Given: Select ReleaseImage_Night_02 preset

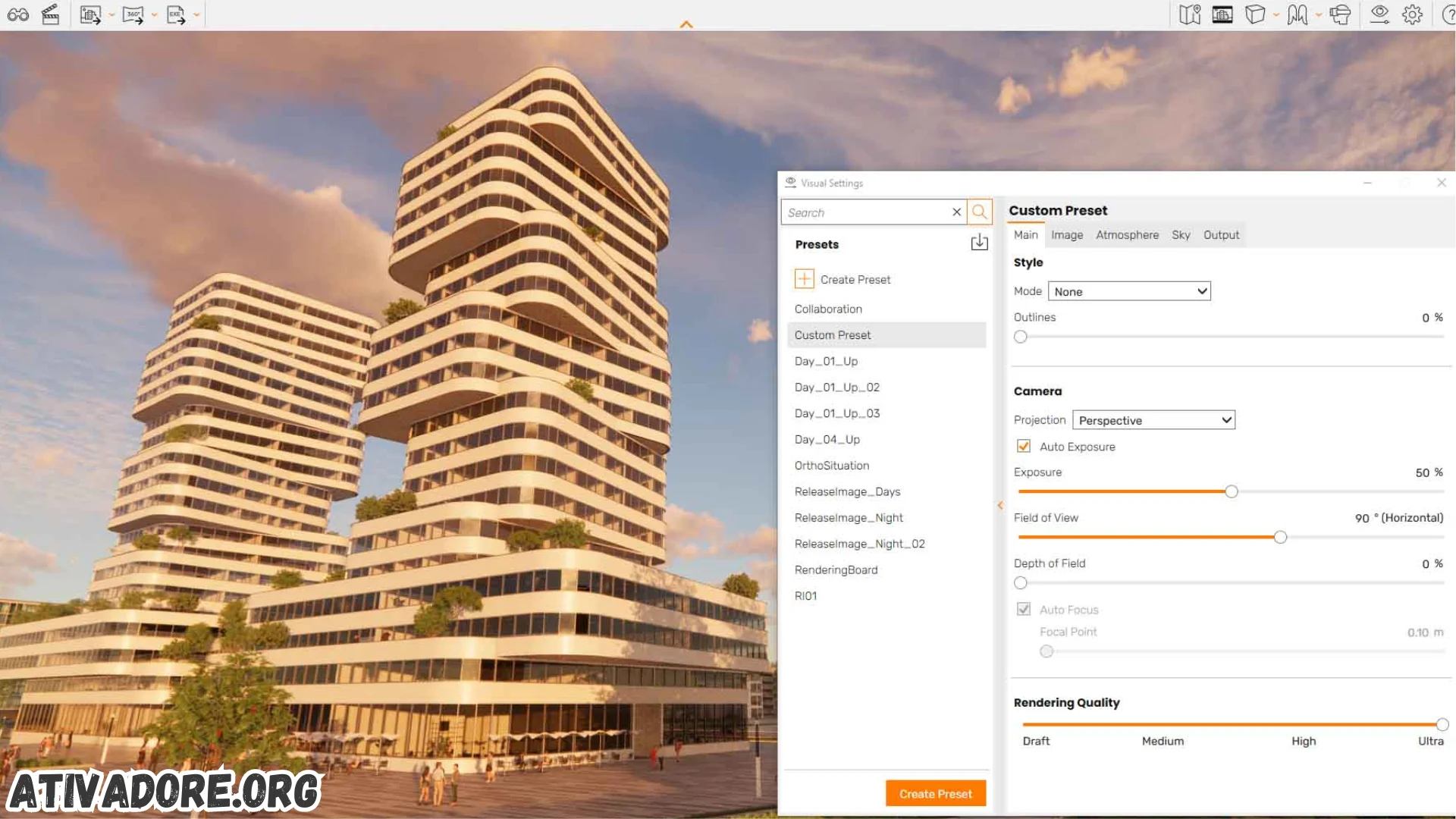Looking at the screenshot, I should (x=859, y=543).
